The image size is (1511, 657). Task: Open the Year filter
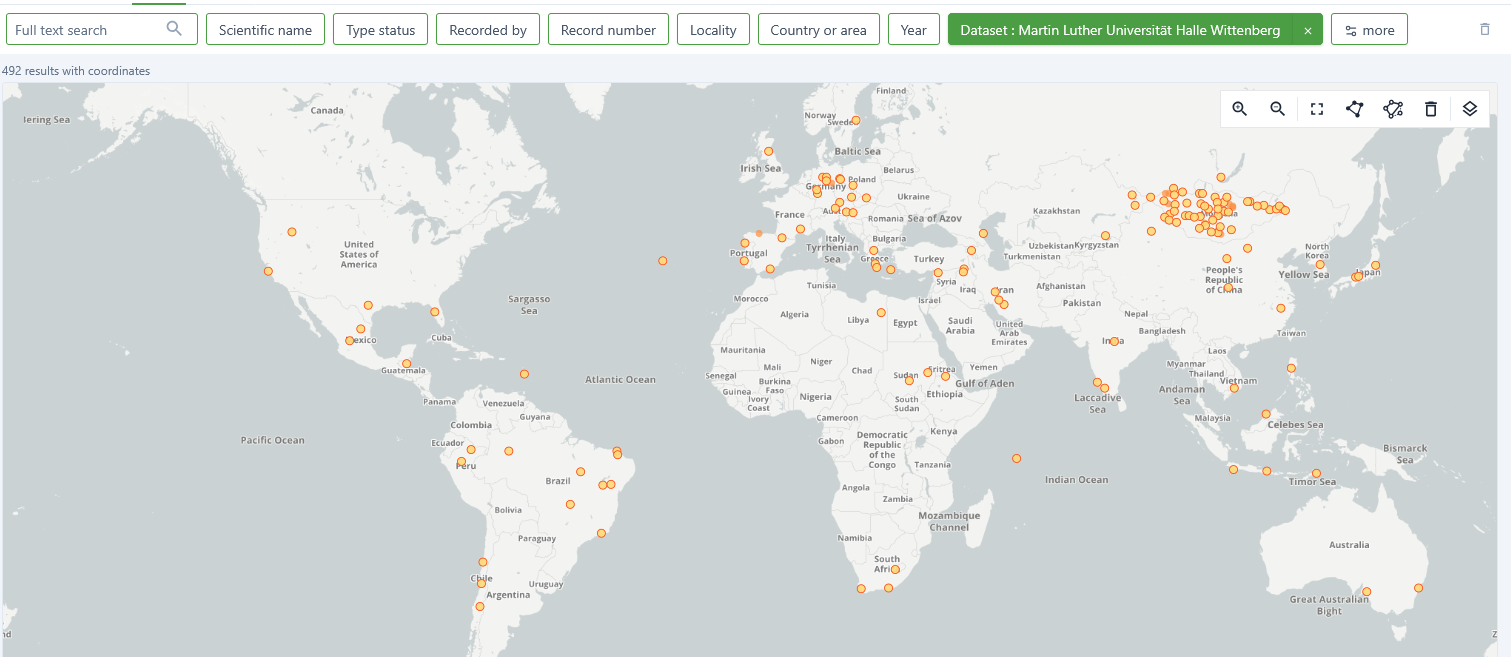point(913,30)
